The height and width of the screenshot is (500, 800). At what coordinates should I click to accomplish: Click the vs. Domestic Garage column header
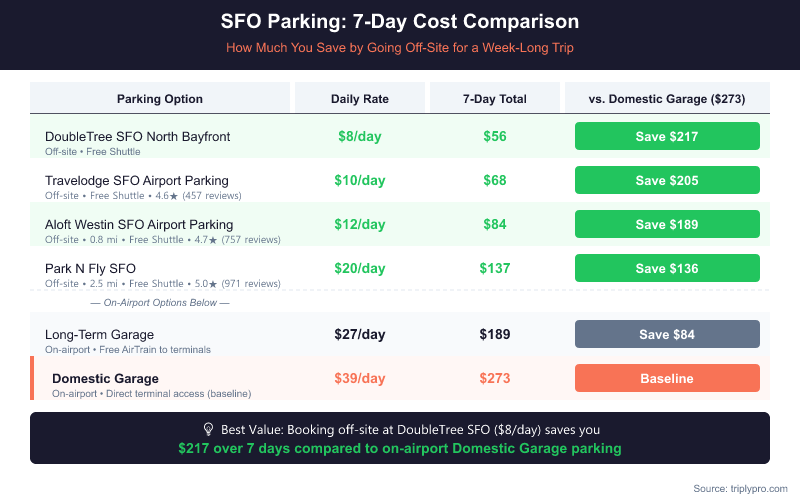667,99
